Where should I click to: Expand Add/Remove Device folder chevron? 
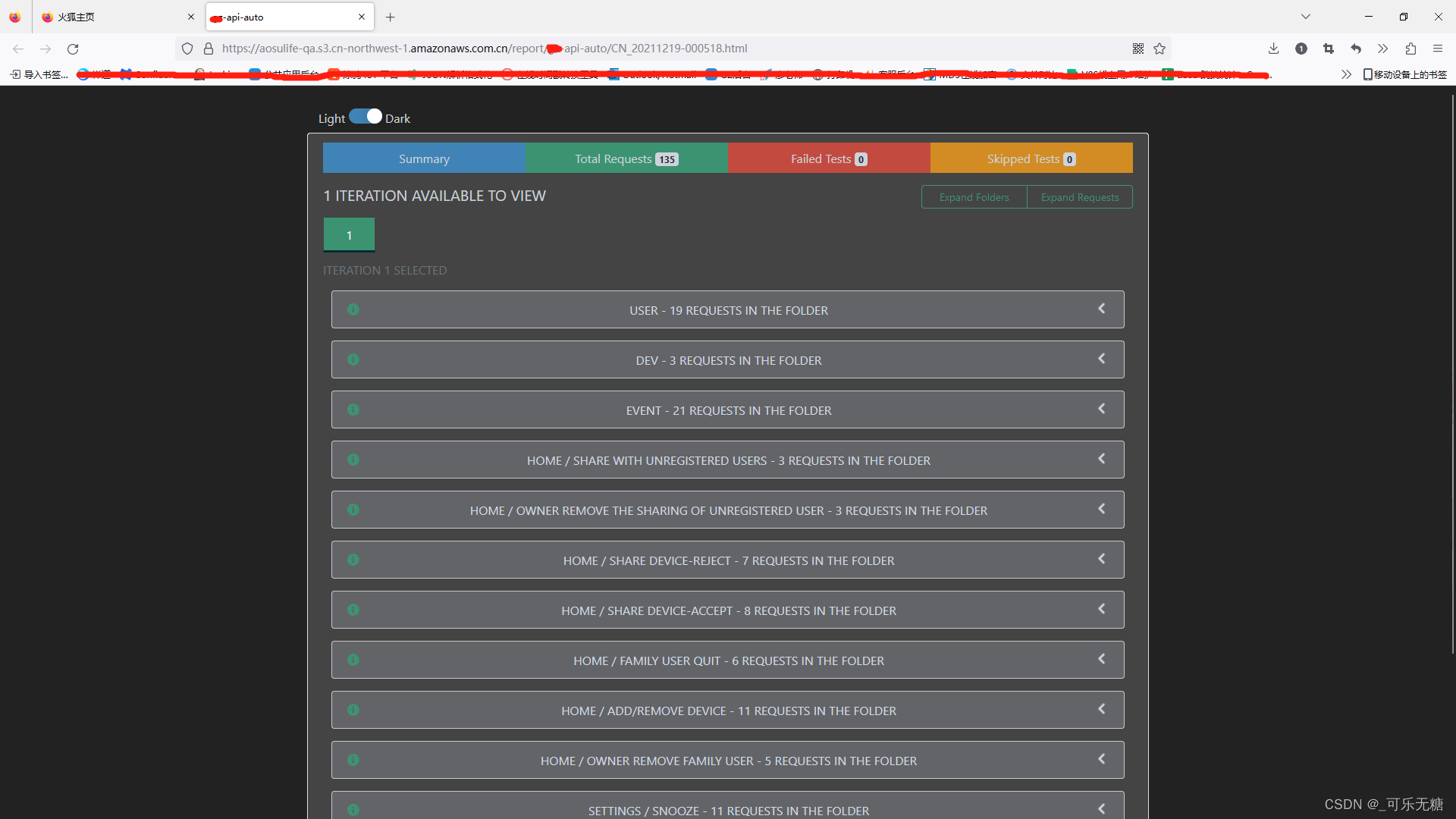point(1102,709)
